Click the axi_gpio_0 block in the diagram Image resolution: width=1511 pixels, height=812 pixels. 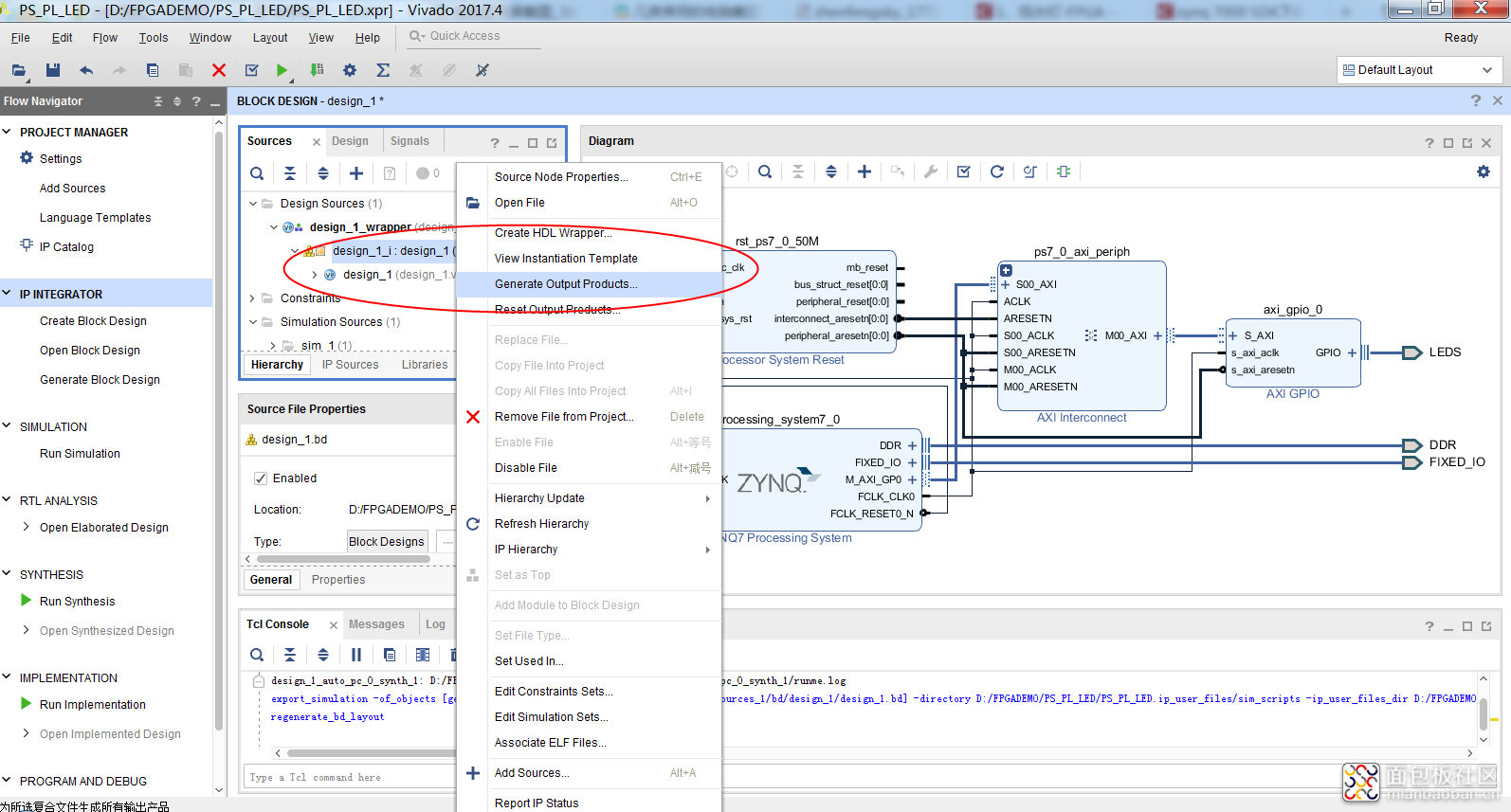click(x=1293, y=352)
